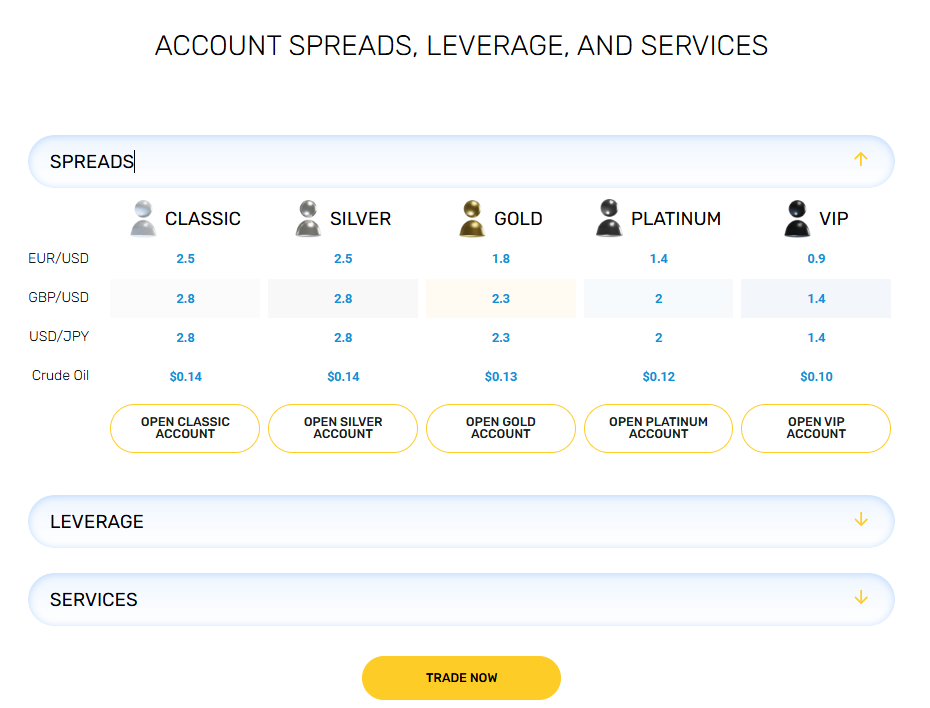Click the Spreads accordion header label
930x708 pixels.
(x=92, y=161)
